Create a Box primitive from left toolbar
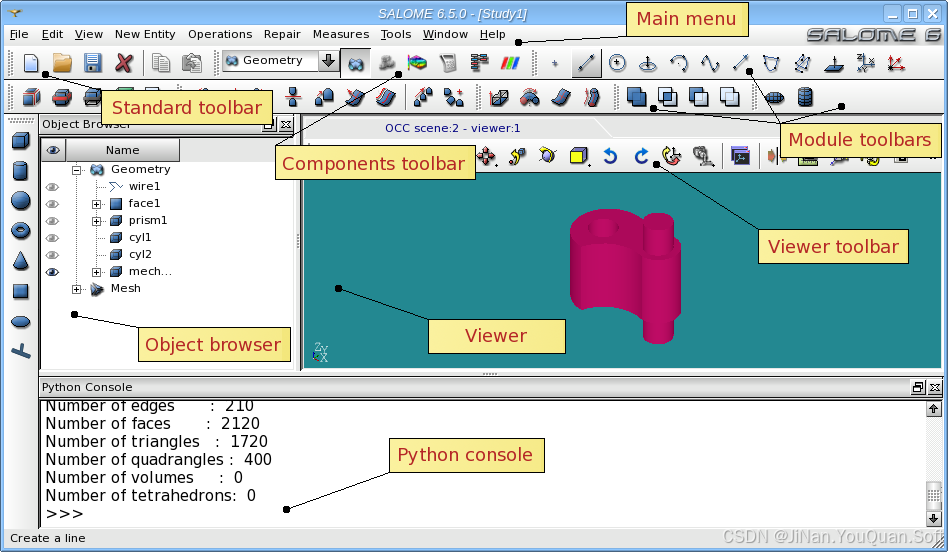948x552 pixels. click(x=21, y=141)
